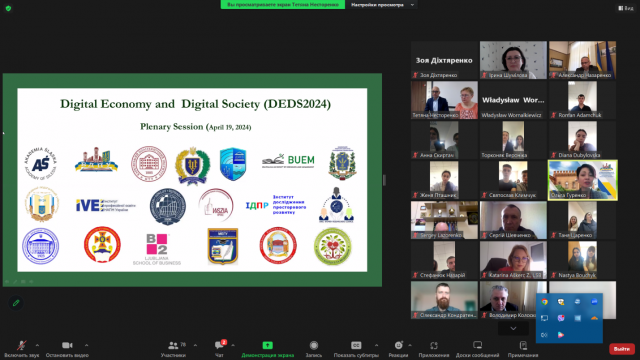
Task: Click muted mic icon on Зоя Діхтяренко tile
Action: [415, 75]
